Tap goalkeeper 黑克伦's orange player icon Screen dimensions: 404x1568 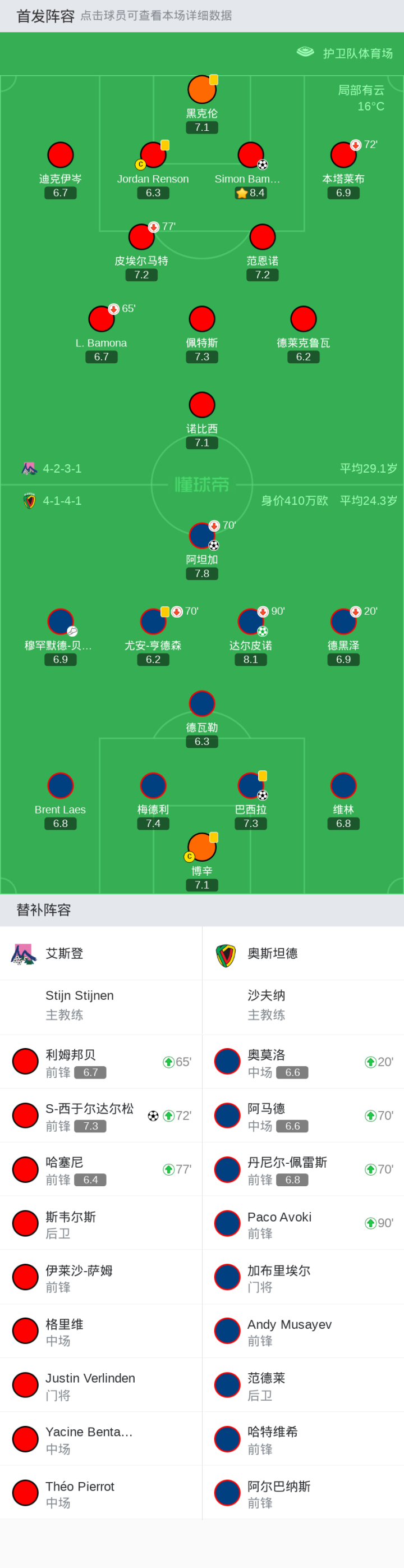pyautogui.click(x=202, y=89)
